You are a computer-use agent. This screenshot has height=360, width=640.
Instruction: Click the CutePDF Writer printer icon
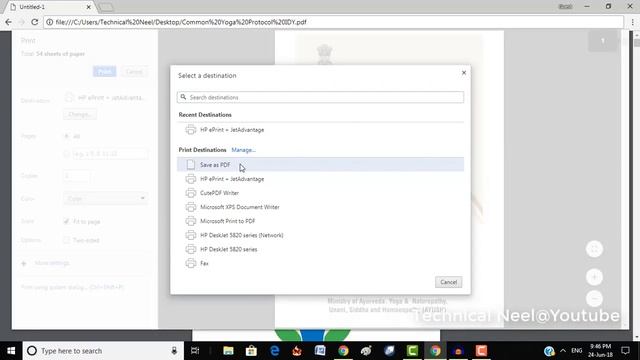[191, 193]
